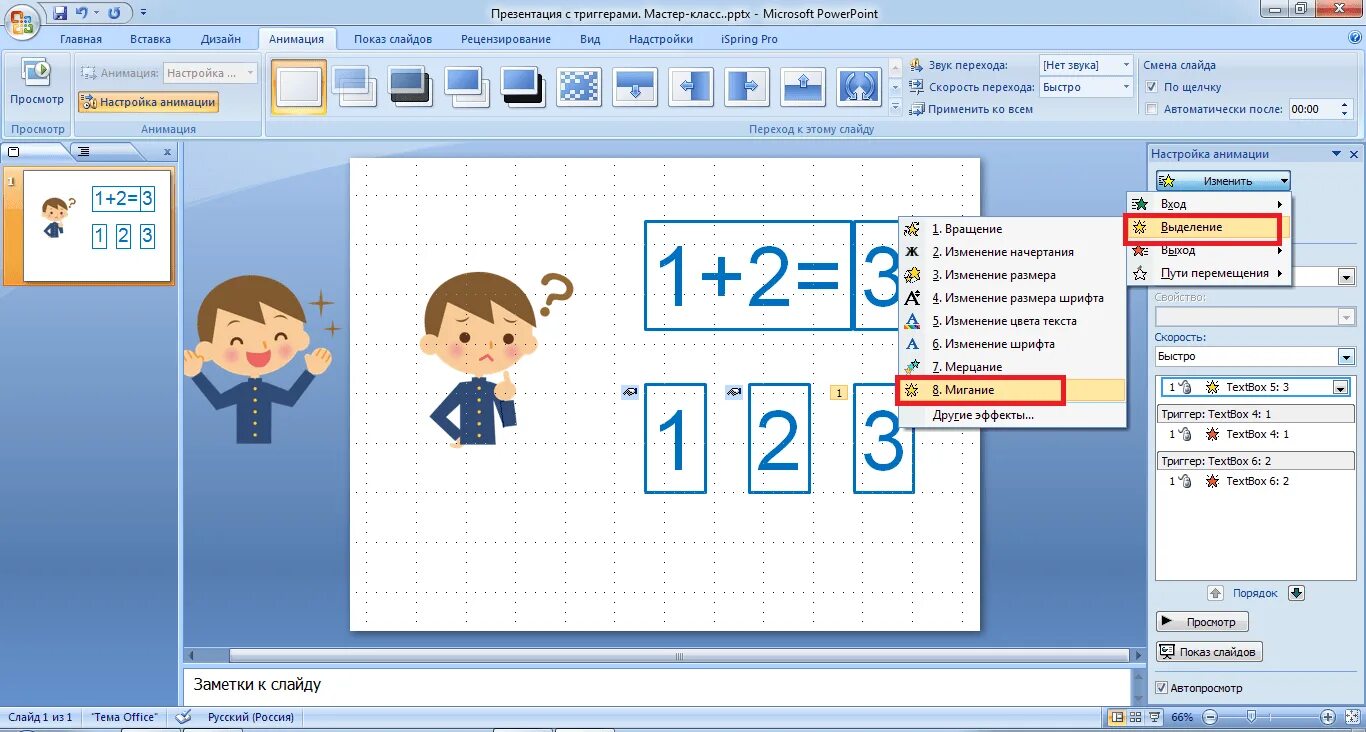Image resolution: width=1366 pixels, height=732 pixels.
Task: Click Настройка анимации button
Action: (x=148, y=102)
